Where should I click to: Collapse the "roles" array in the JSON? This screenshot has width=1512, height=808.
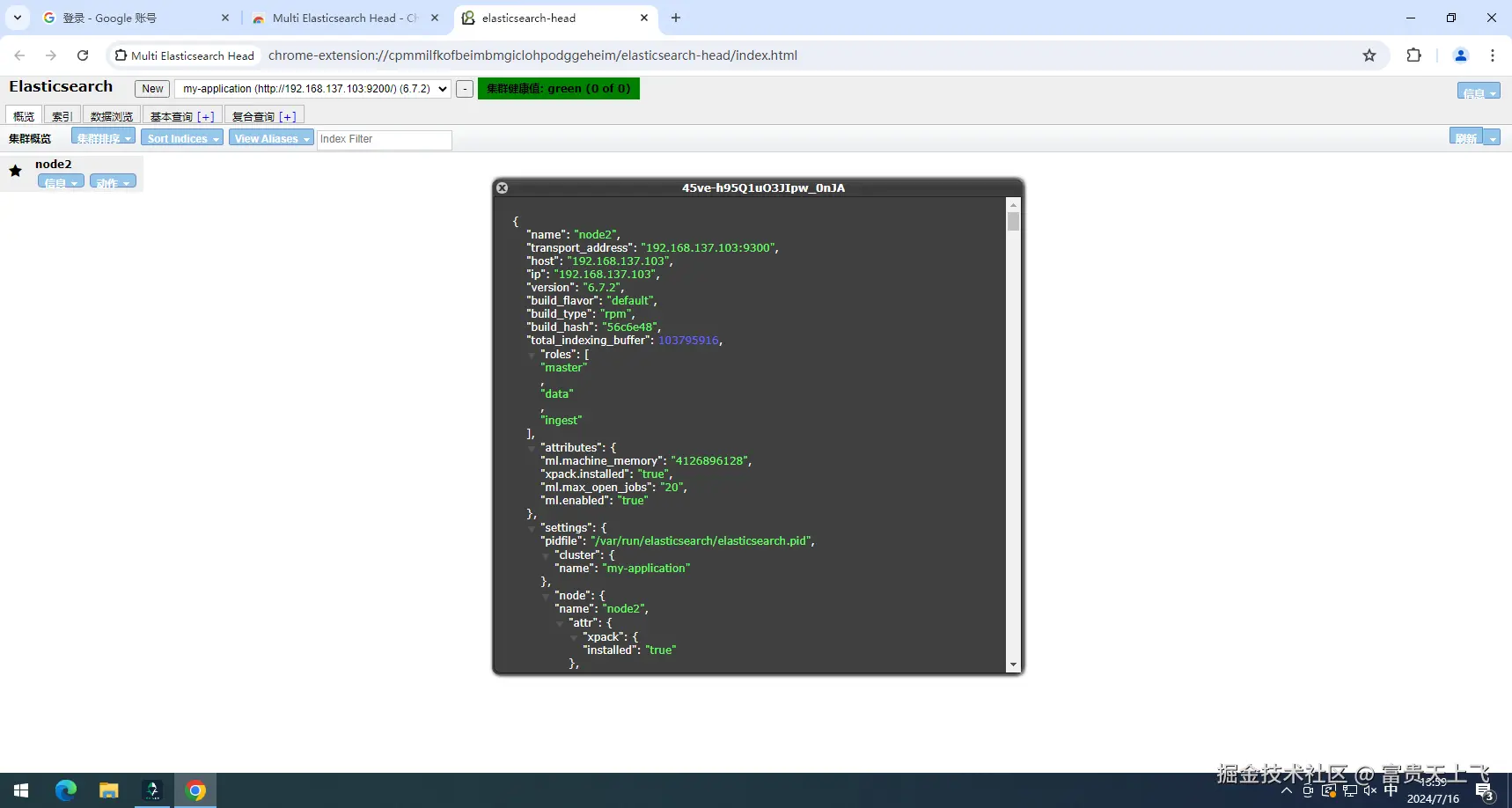coord(532,355)
